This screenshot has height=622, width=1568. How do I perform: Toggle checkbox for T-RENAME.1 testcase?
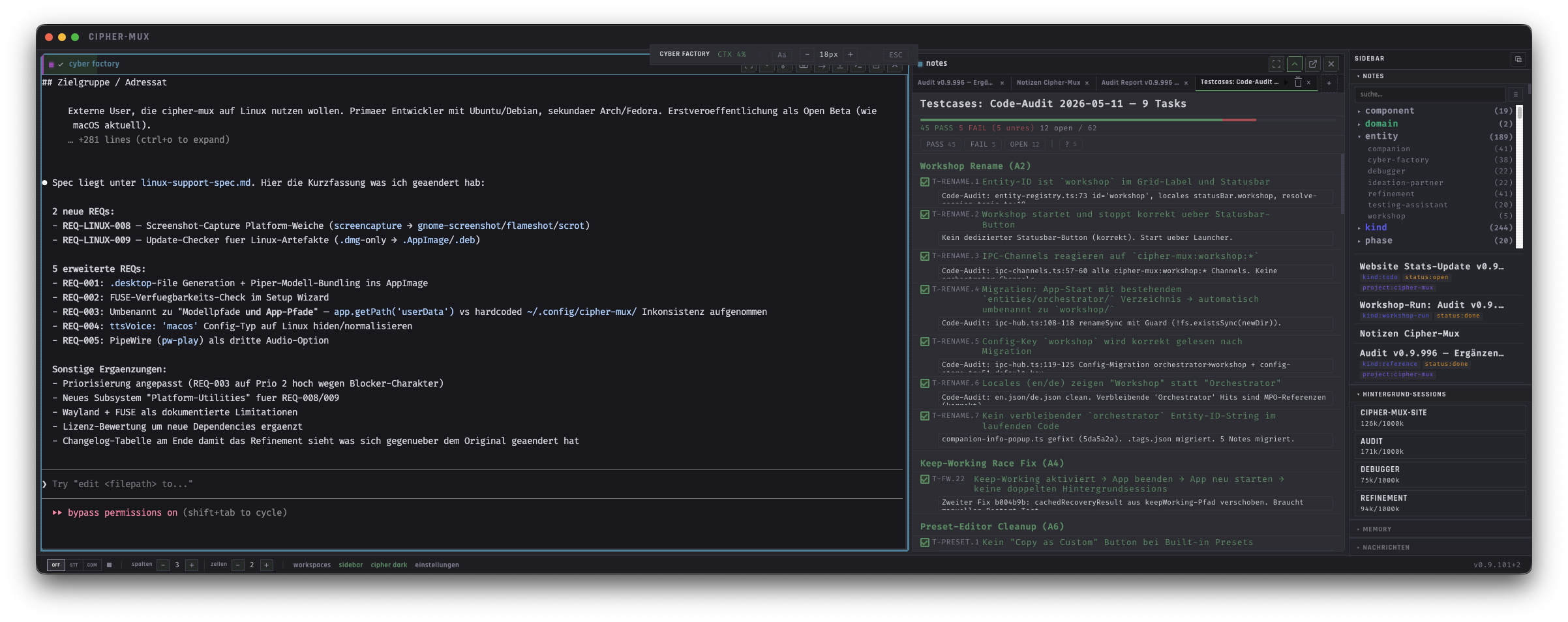tap(924, 183)
